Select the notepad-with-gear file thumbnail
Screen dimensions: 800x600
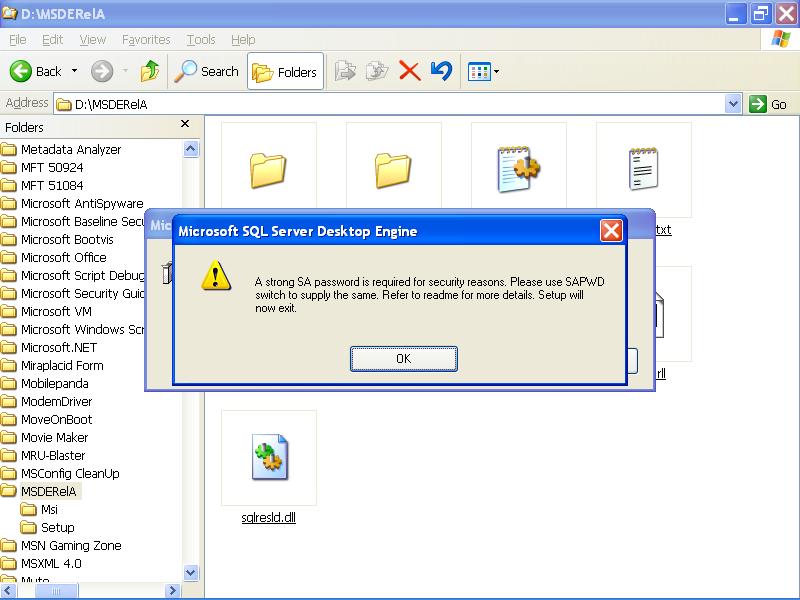click(519, 170)
